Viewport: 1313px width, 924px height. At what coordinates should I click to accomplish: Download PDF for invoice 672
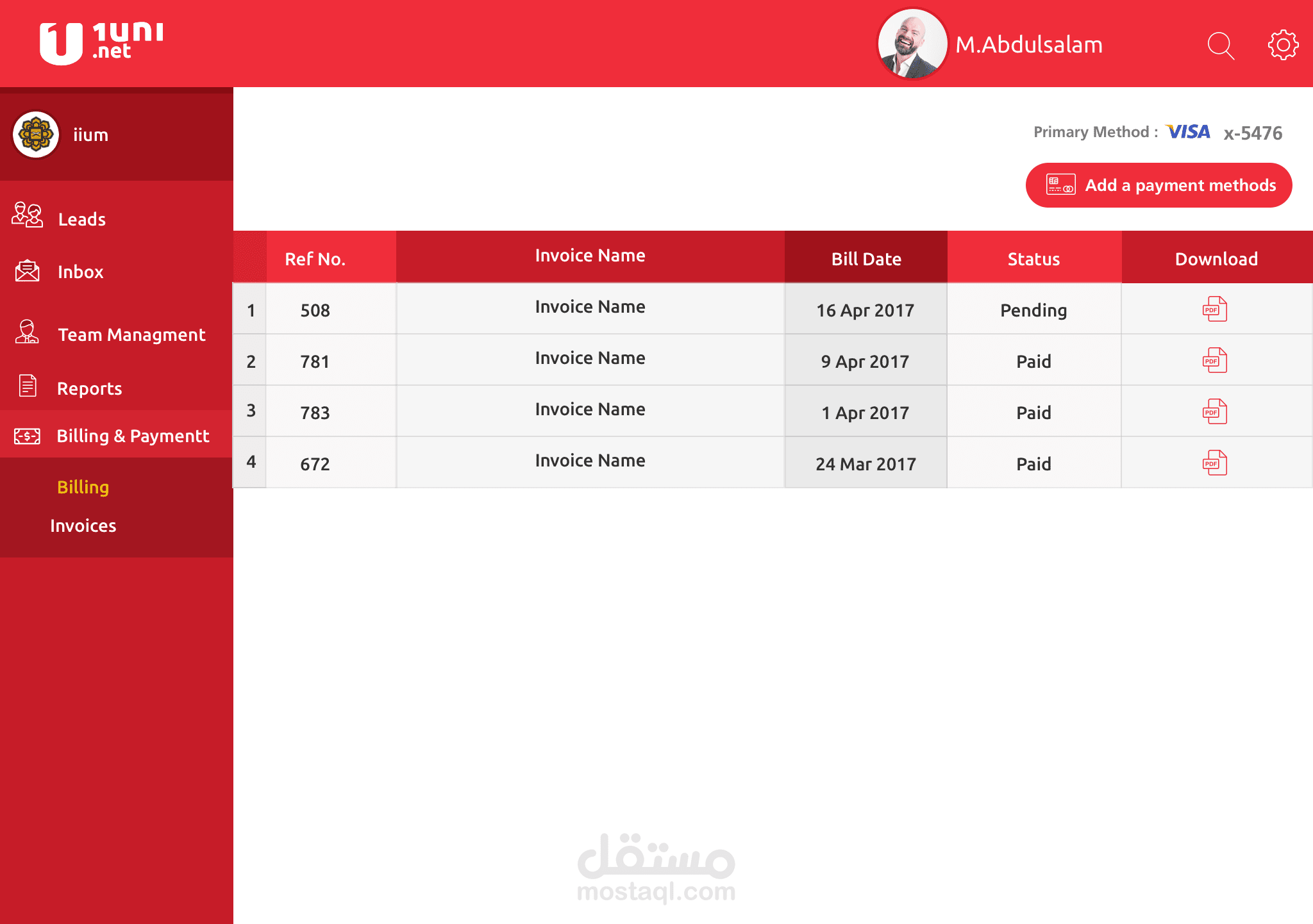pyautogui.click(x=1214, y=463)
